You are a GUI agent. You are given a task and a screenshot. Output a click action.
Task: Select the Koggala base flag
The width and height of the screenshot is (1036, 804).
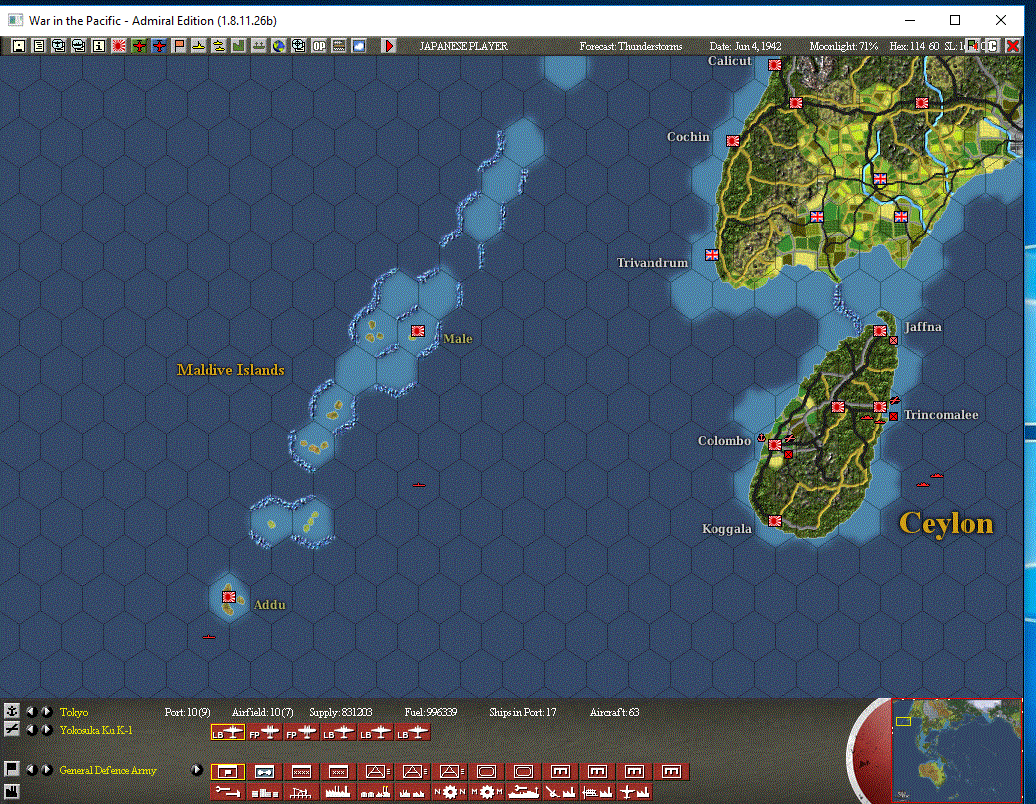(774, 521)
